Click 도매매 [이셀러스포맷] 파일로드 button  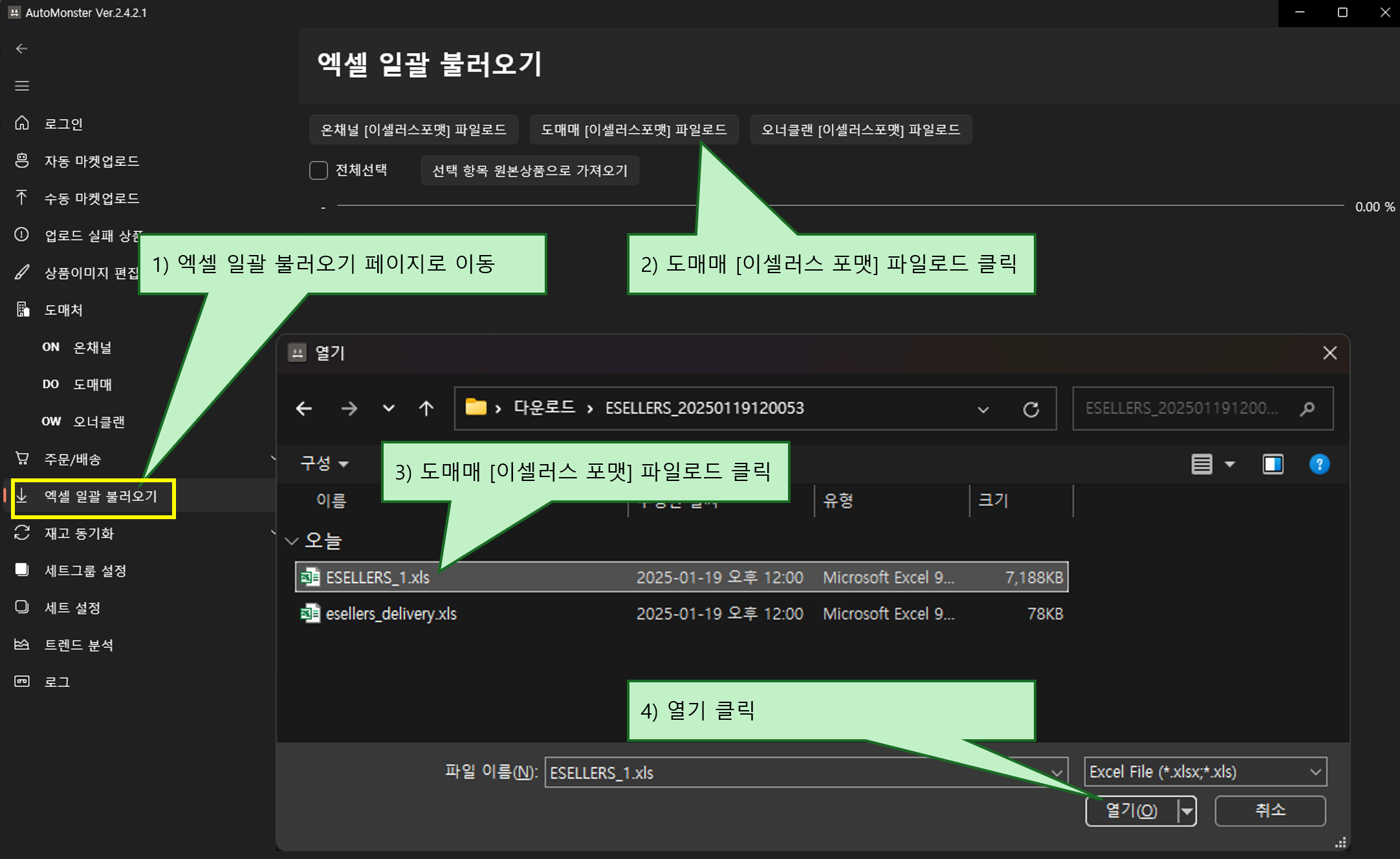pyautogui.click(x=633, y=129)
